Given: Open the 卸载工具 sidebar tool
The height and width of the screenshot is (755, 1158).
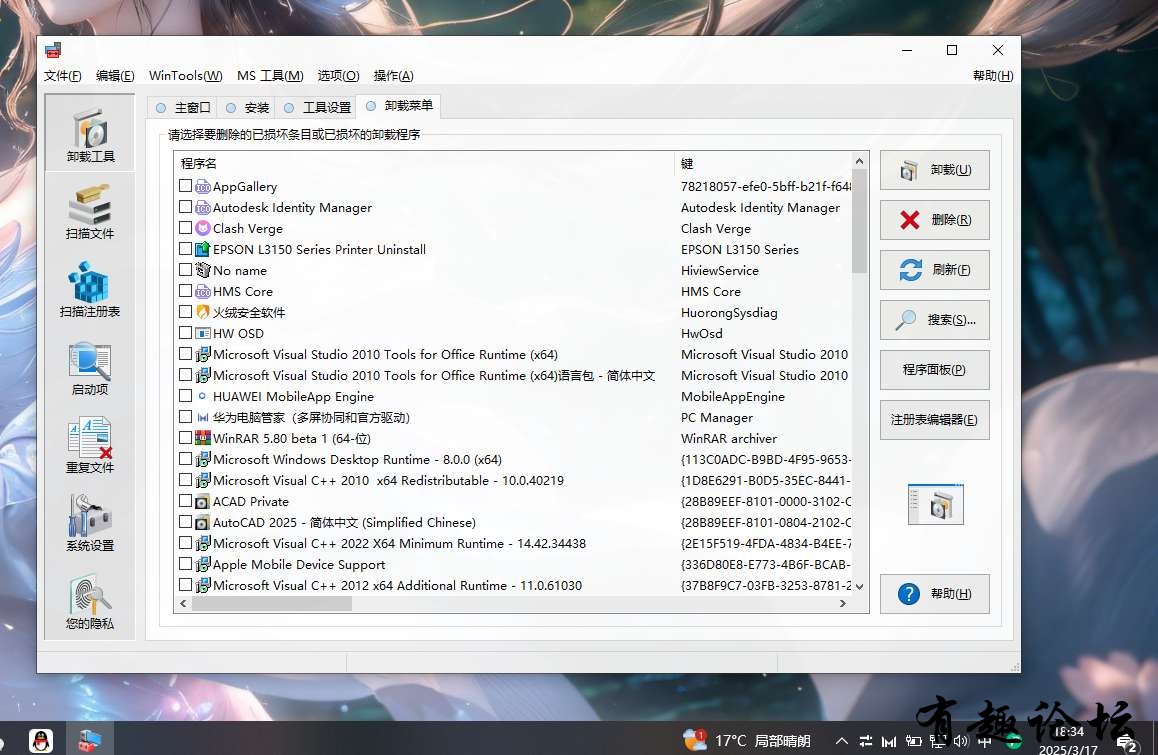Looking at the screenshot, I should [x=90, y=134].
